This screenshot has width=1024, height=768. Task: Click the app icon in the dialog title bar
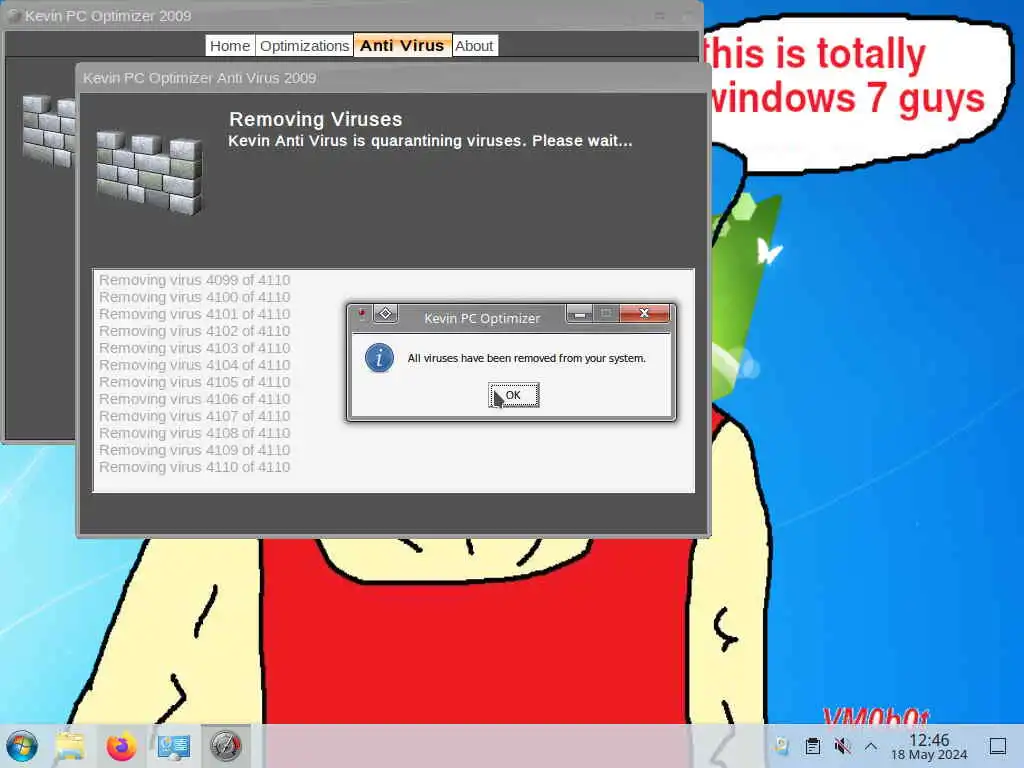(360, 314)
